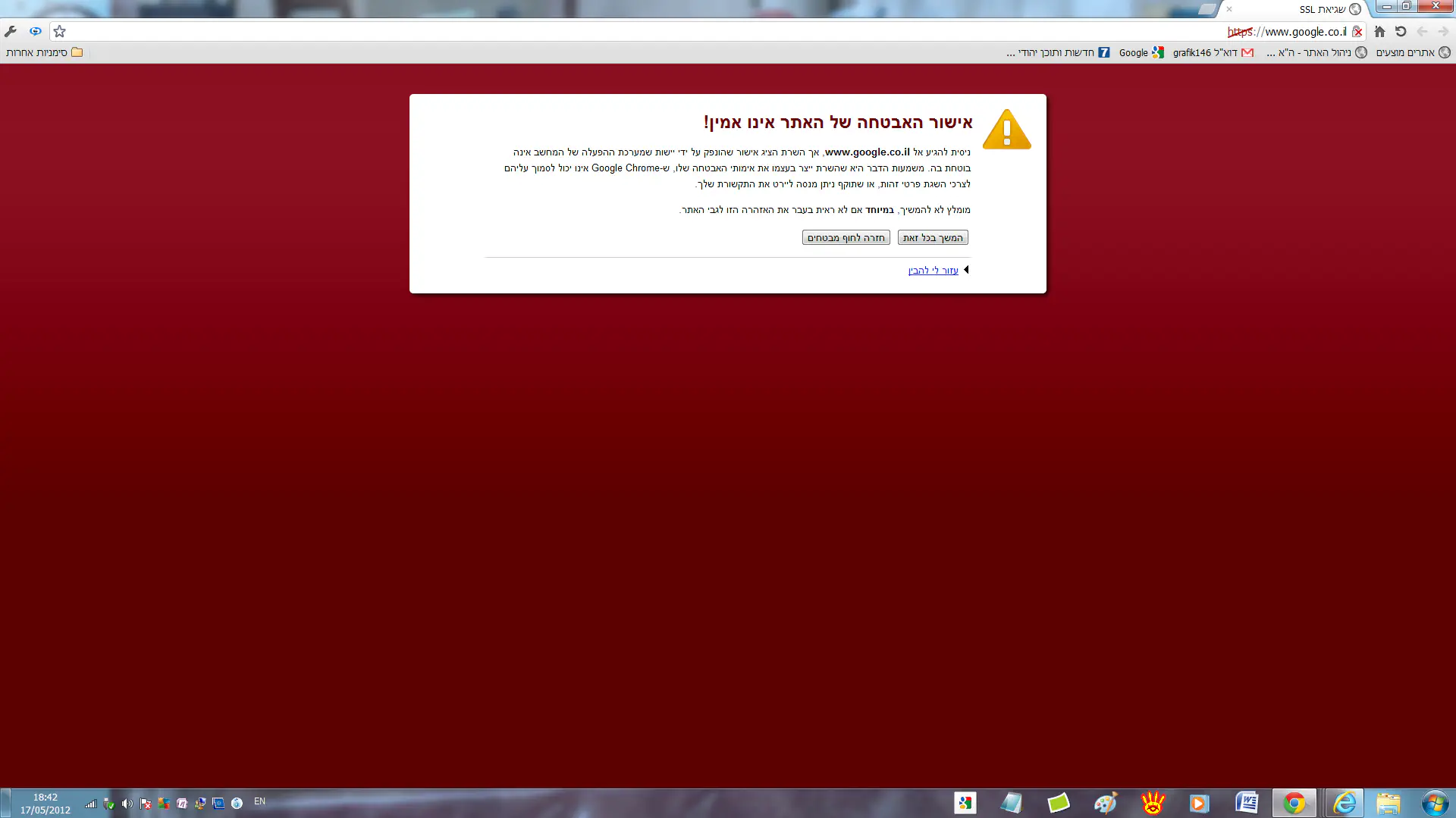Open the Google bookmark in bookmarks bar

pos(1141,52)
